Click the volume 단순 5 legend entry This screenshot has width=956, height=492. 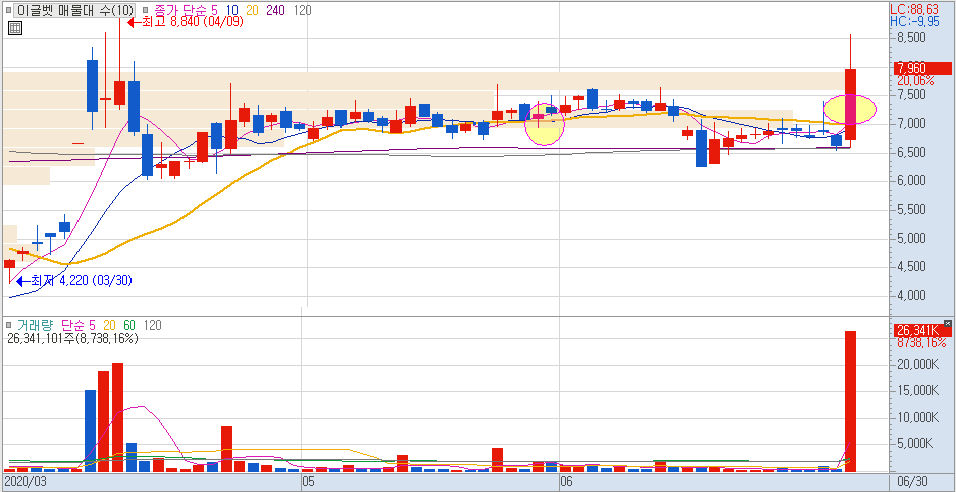[79, 326]
